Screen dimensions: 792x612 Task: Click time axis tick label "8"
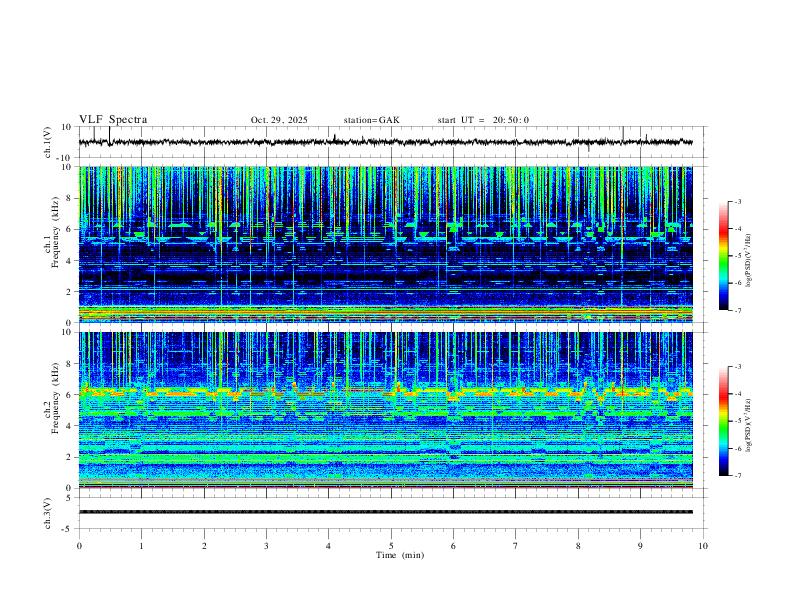(578, 546)
